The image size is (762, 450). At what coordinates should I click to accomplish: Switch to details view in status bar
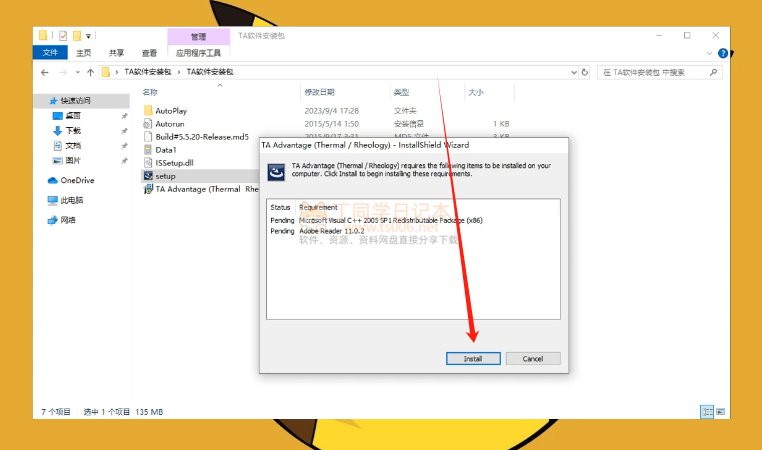707,412
